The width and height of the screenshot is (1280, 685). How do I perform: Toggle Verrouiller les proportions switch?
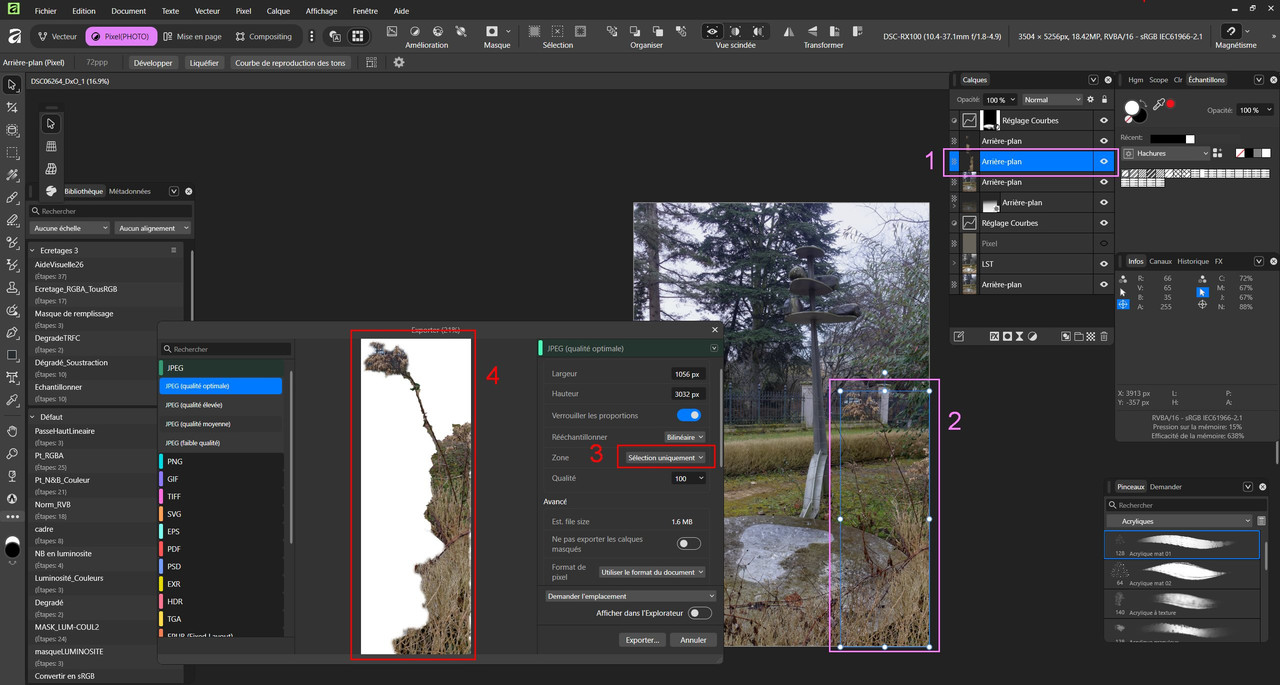click(689, 415)
